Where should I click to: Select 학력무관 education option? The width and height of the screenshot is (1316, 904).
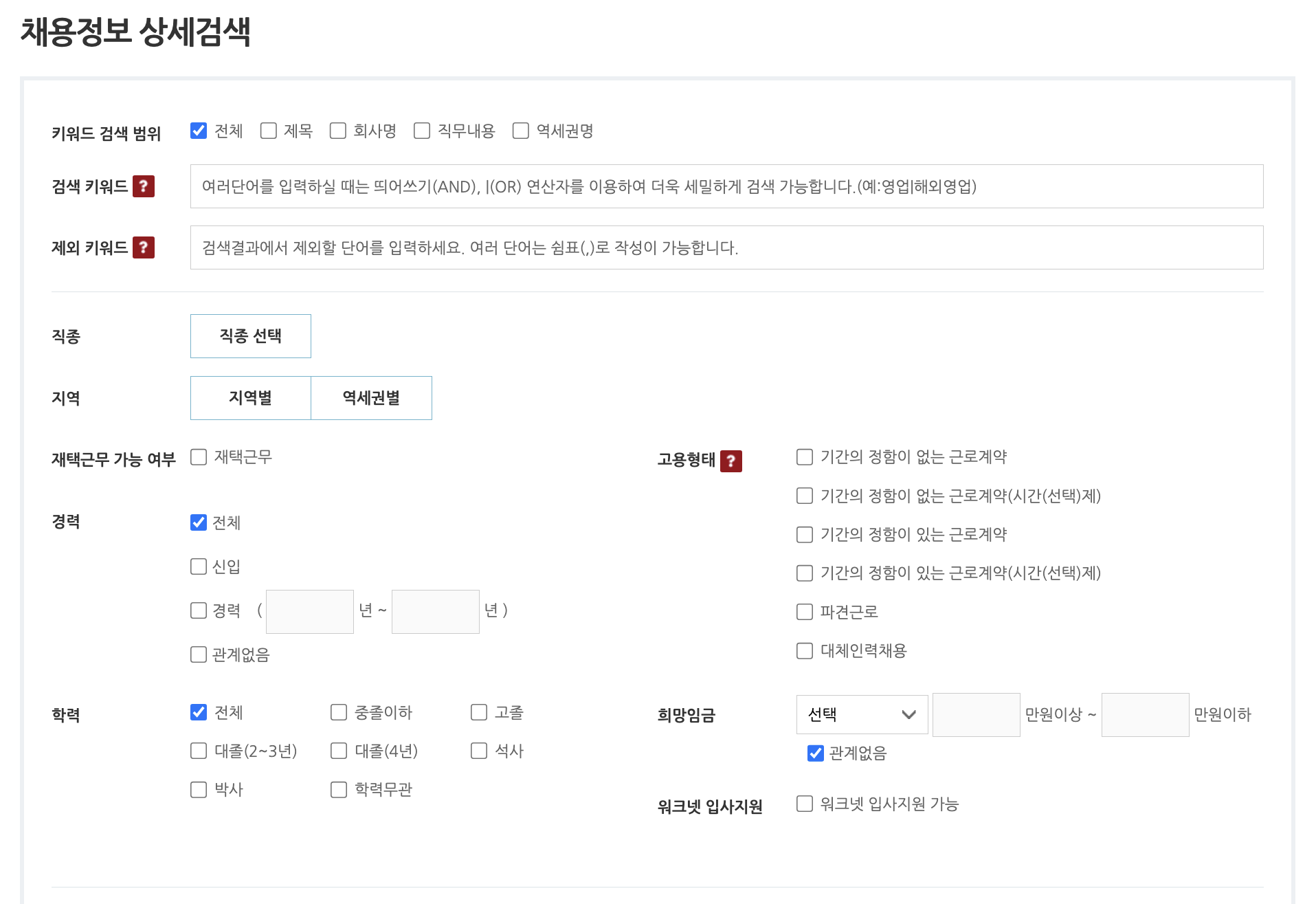point(338,789)
